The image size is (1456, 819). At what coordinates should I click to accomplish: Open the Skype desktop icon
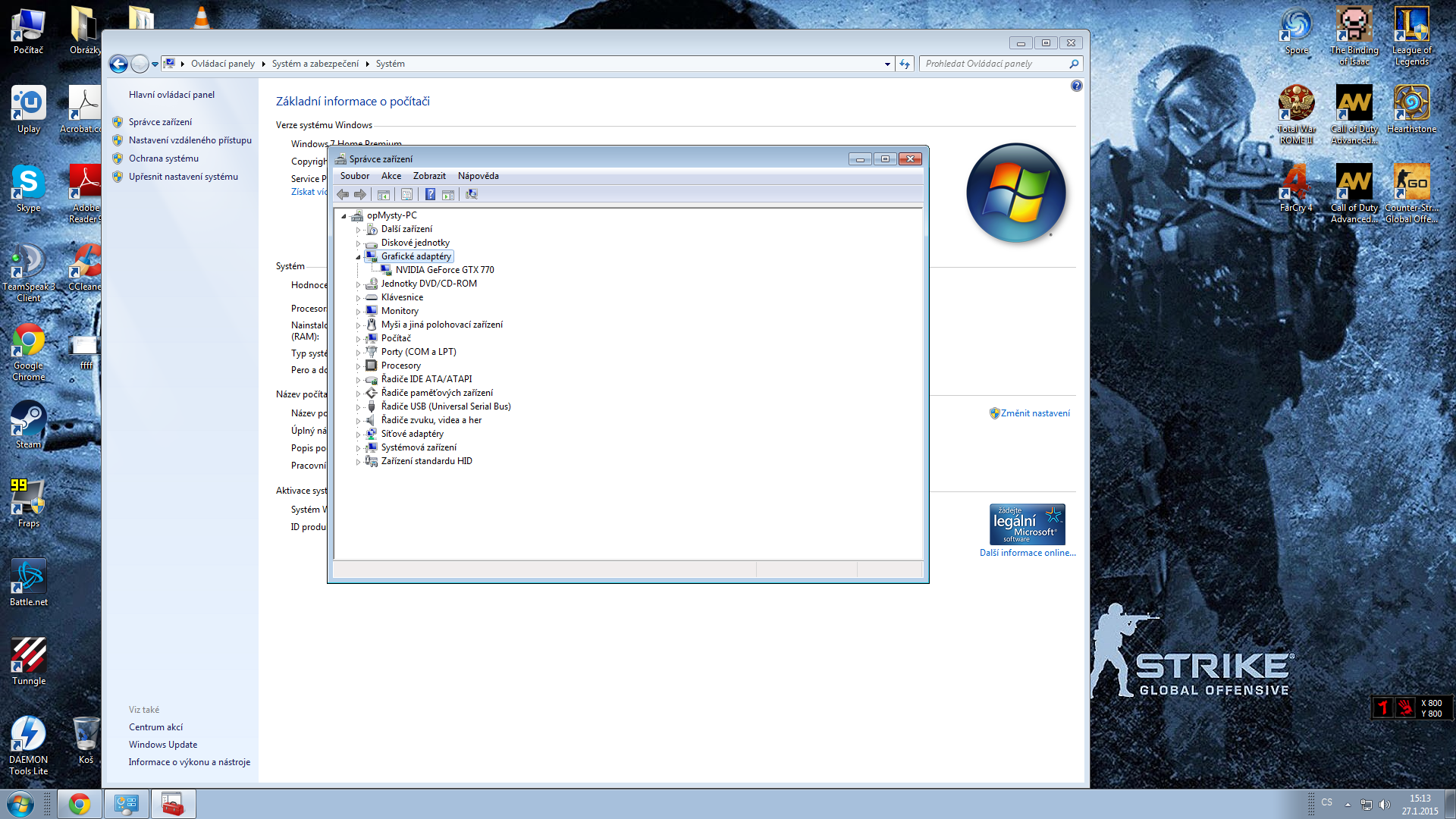coord(29,188)
